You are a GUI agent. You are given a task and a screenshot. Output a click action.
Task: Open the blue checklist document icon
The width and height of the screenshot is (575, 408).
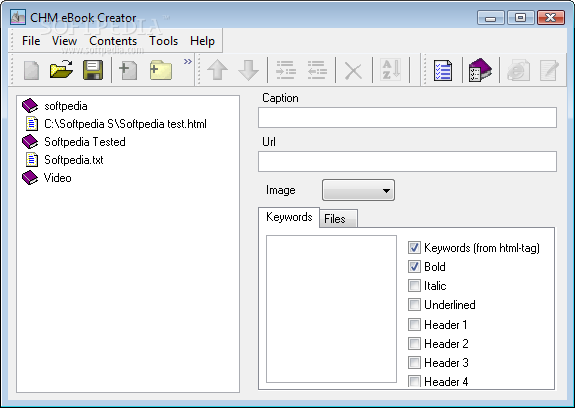[443, 70]
